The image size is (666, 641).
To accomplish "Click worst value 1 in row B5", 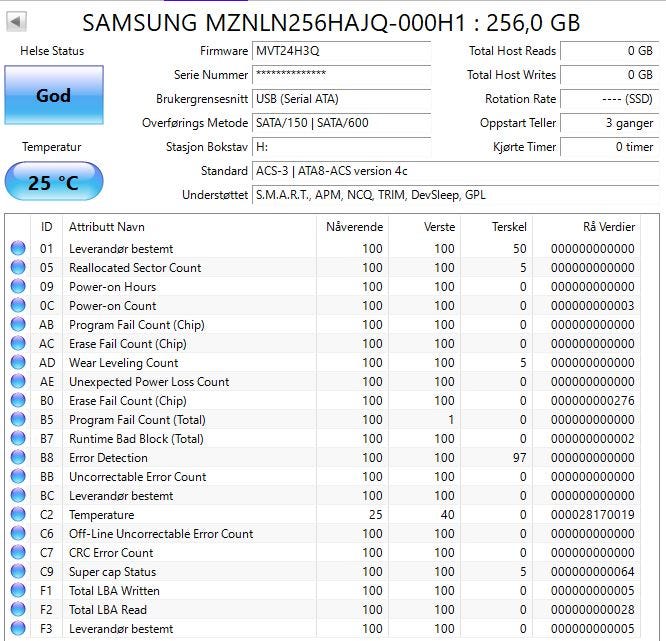I will point(451,419).
